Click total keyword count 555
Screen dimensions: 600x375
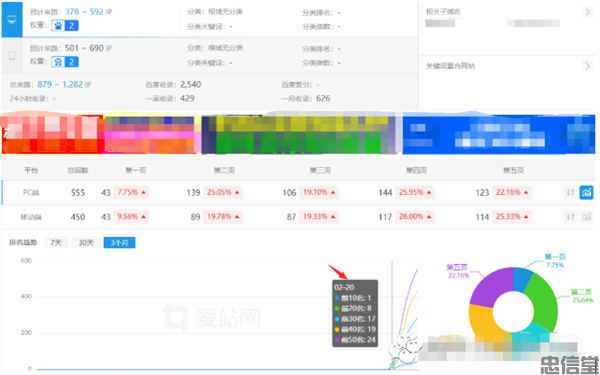(x=78, y=192)
